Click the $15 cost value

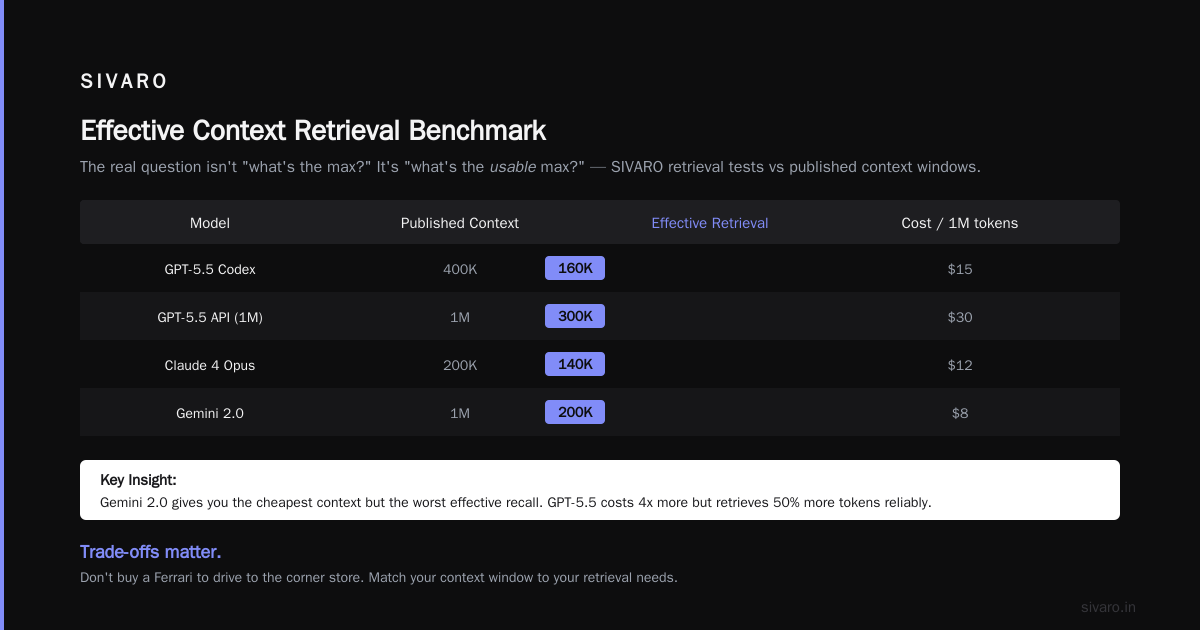(x=960, y=269)
